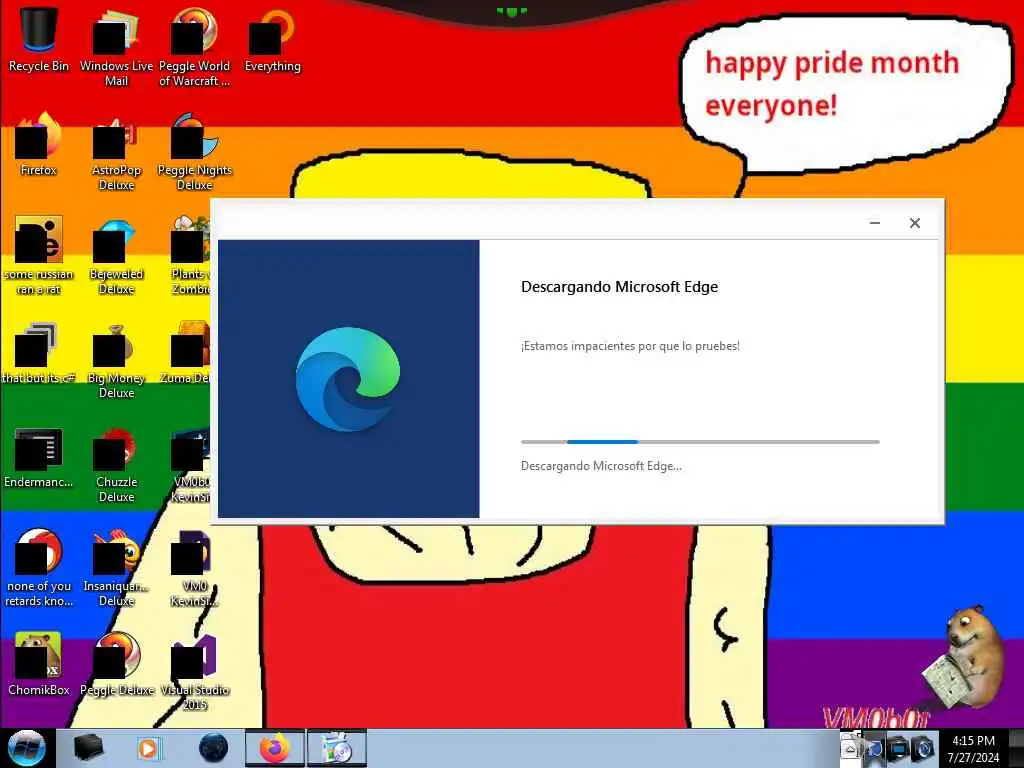
Task: Click the Edge download progress bar
Action: pos(700,442)
